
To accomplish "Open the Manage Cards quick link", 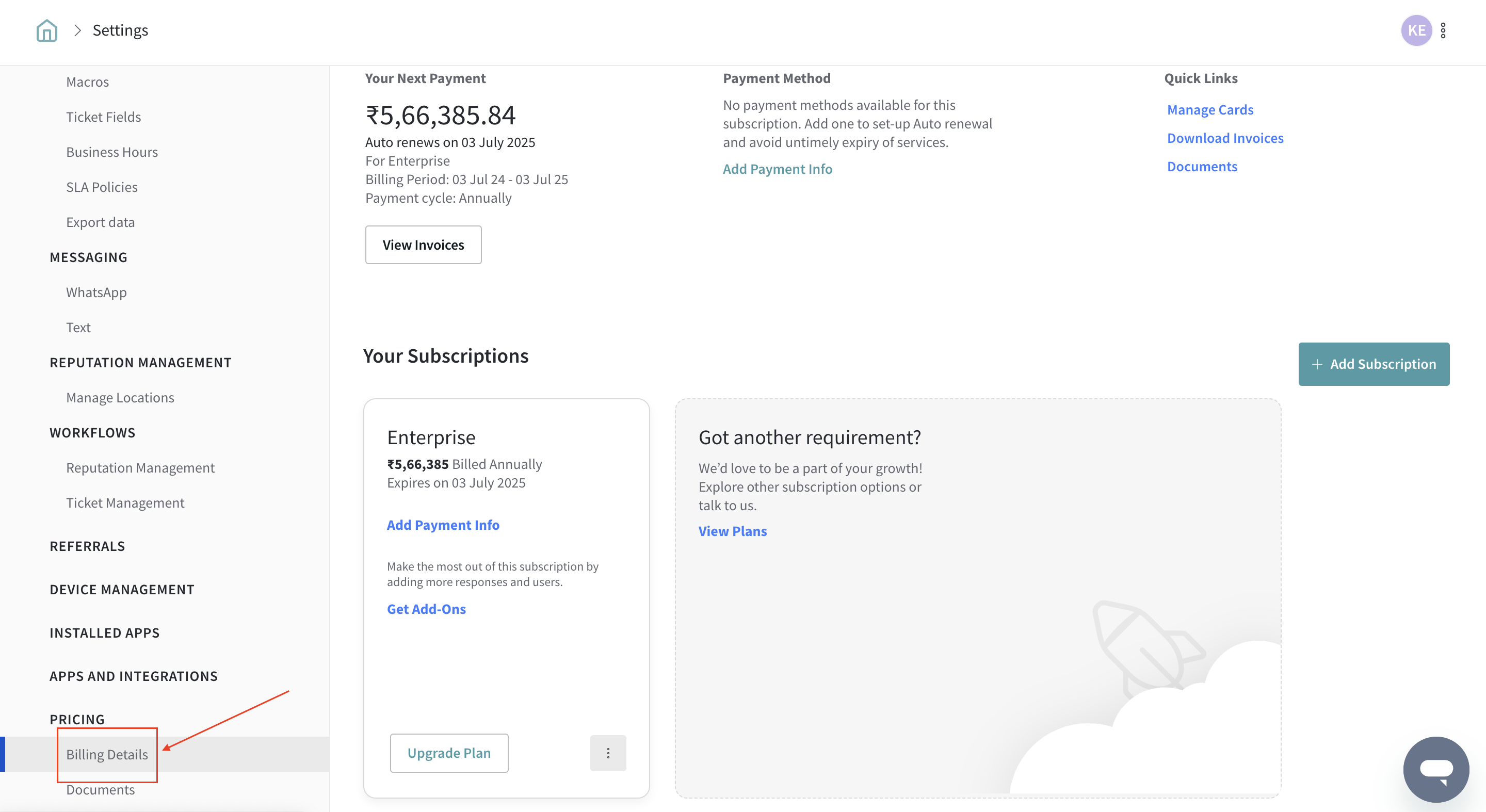I will pyautogui.click(x=1209, y=109).
